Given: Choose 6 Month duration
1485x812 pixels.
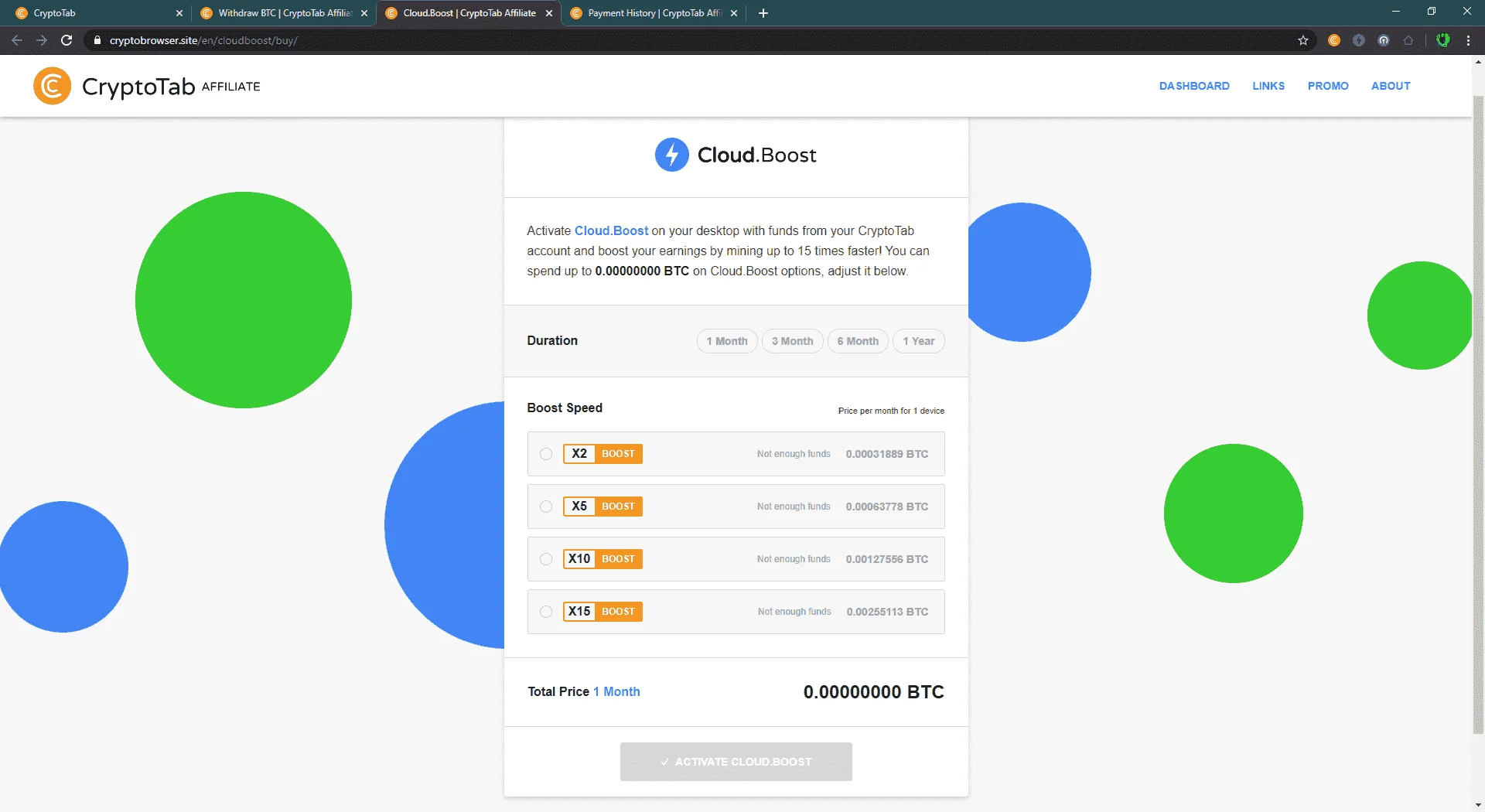Looking at the screenshot, I should [x=858, y=341].
